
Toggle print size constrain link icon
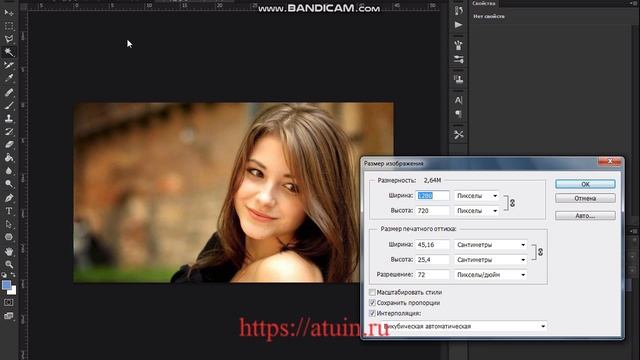pos(540,252)
